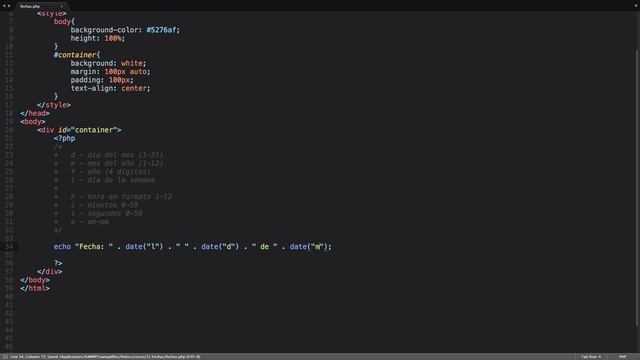
Task: Click the vertical scrollbar
Action: pos(637,188)
